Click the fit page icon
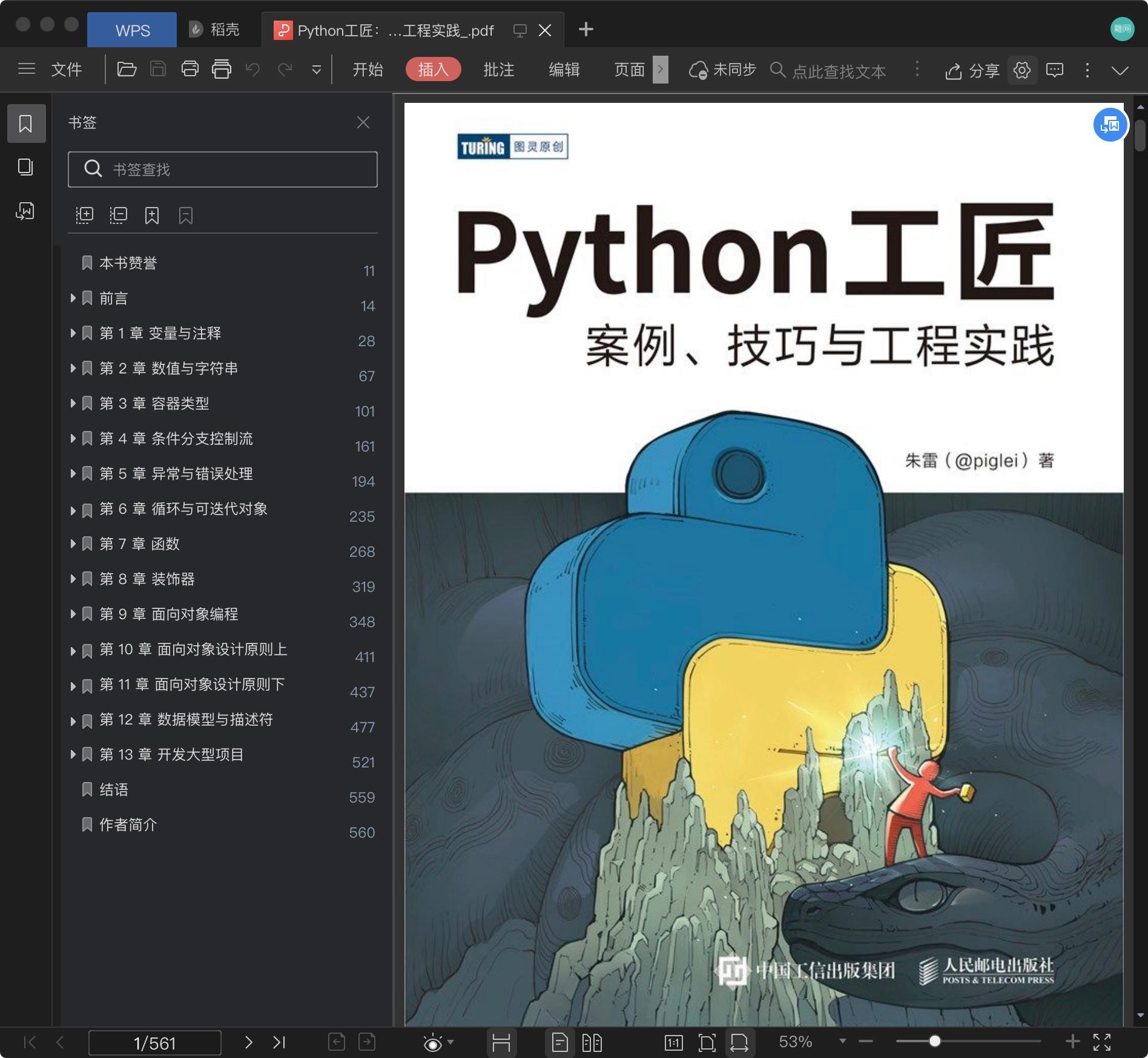The width and height of the screenshot is (1148, 1058). pos(707,1042)
